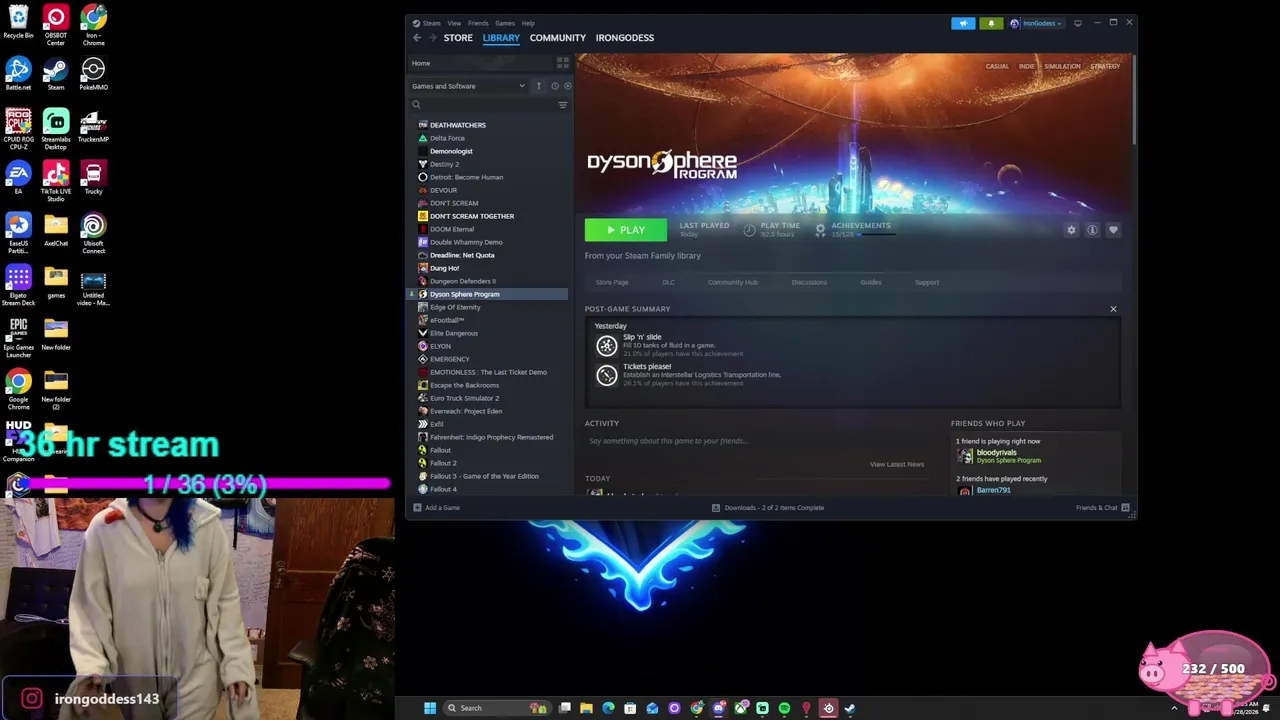Click Add a Game
The height and width of the screenshot is (720, 1280).
[x=436, y=508]
